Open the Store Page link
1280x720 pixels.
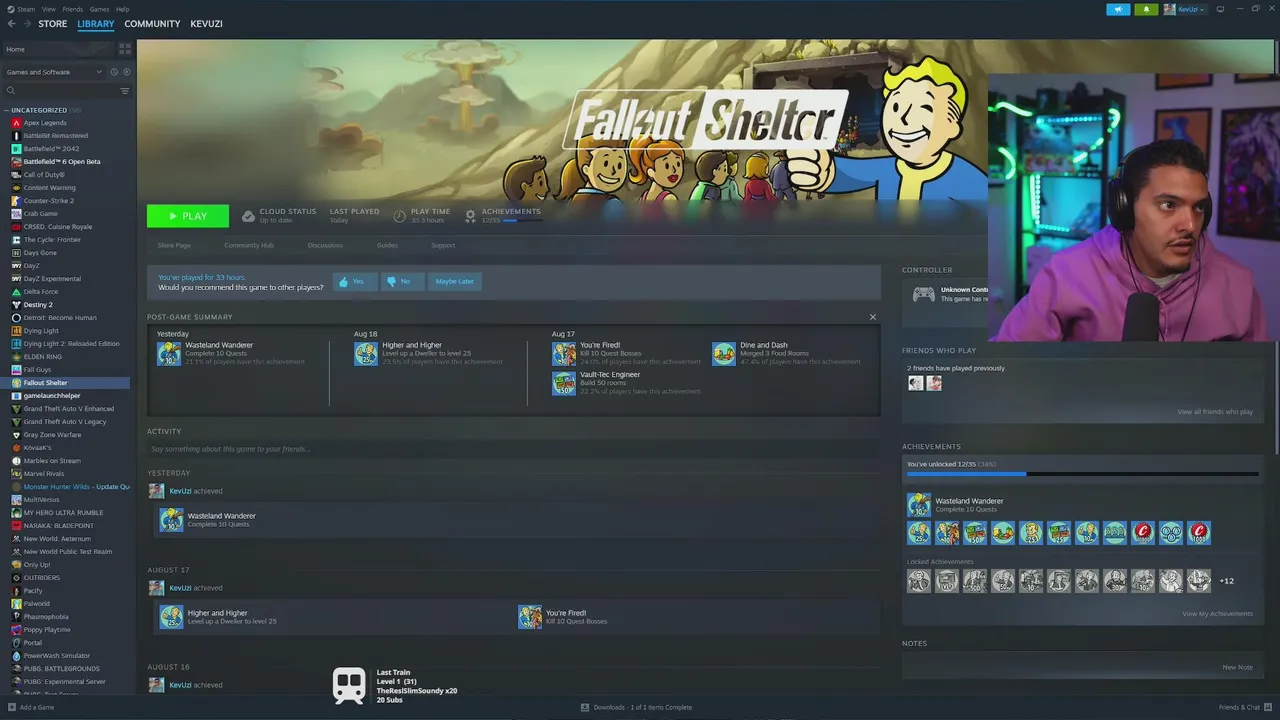tap(174, 245)
